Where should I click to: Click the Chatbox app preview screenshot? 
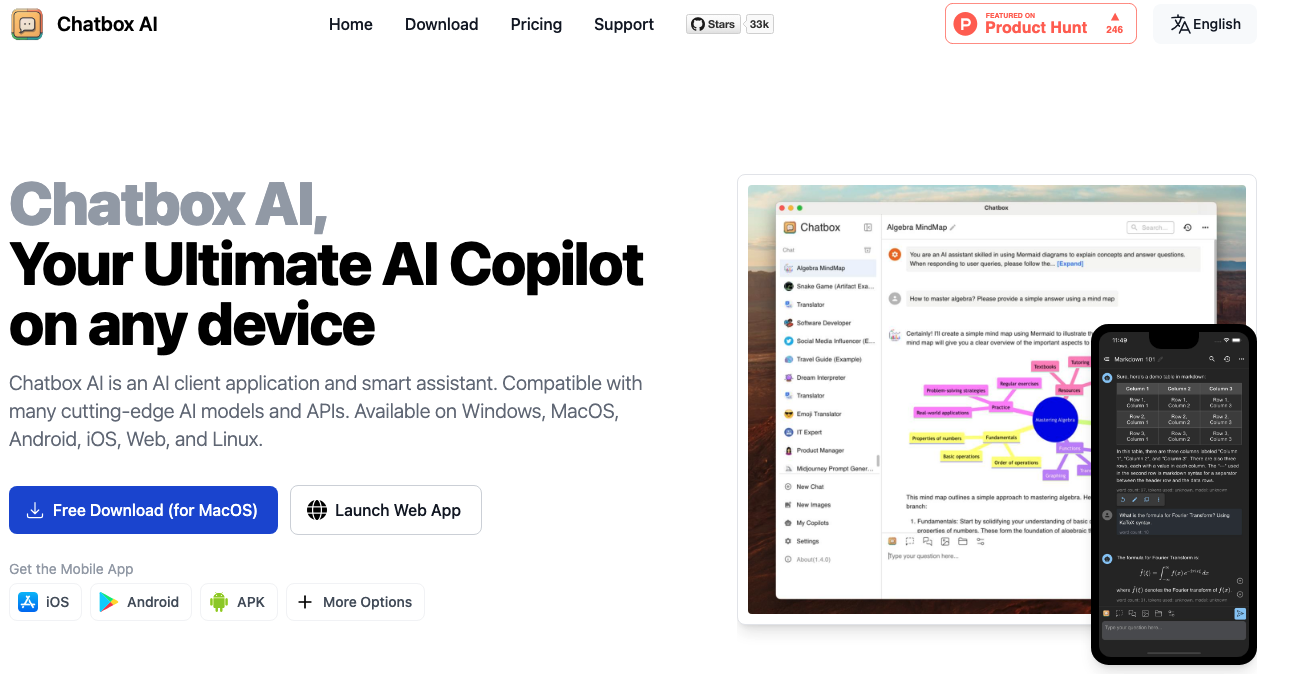click(x=996, y=399)
